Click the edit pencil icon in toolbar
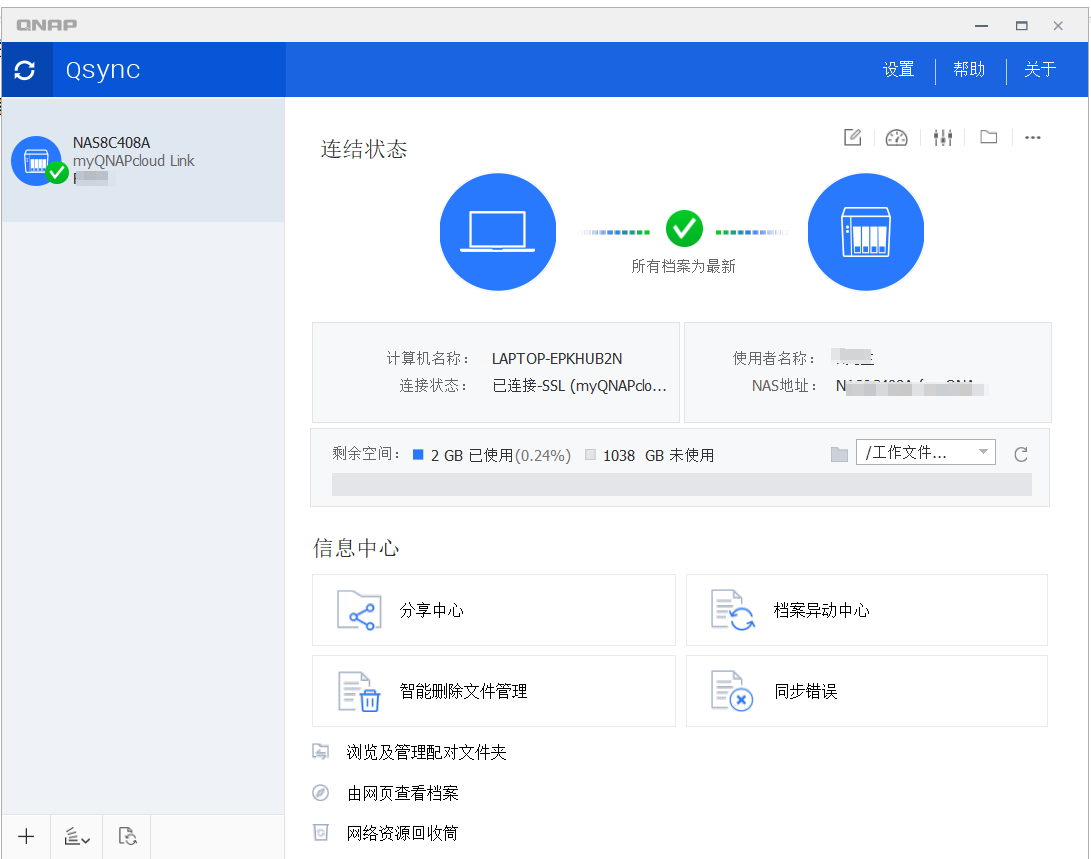 [852, 138]
